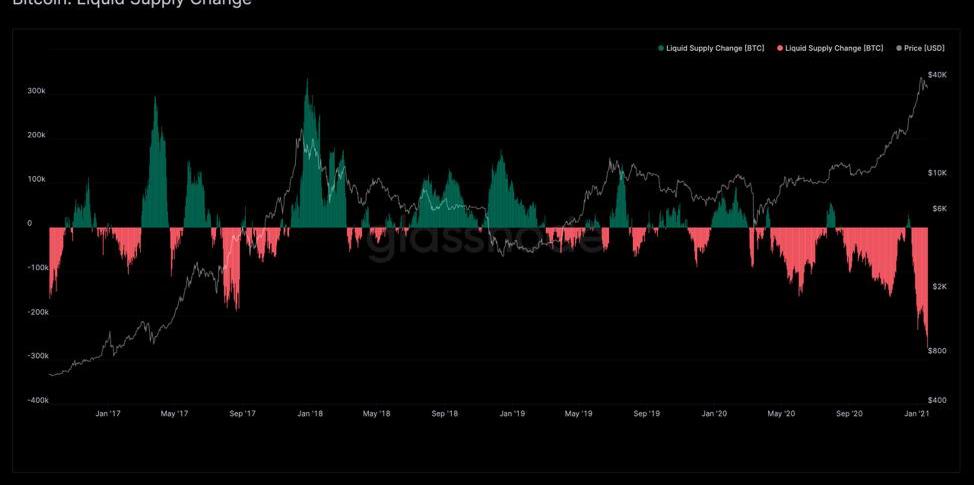Click the 0 baseline axis label

point(29,224)
